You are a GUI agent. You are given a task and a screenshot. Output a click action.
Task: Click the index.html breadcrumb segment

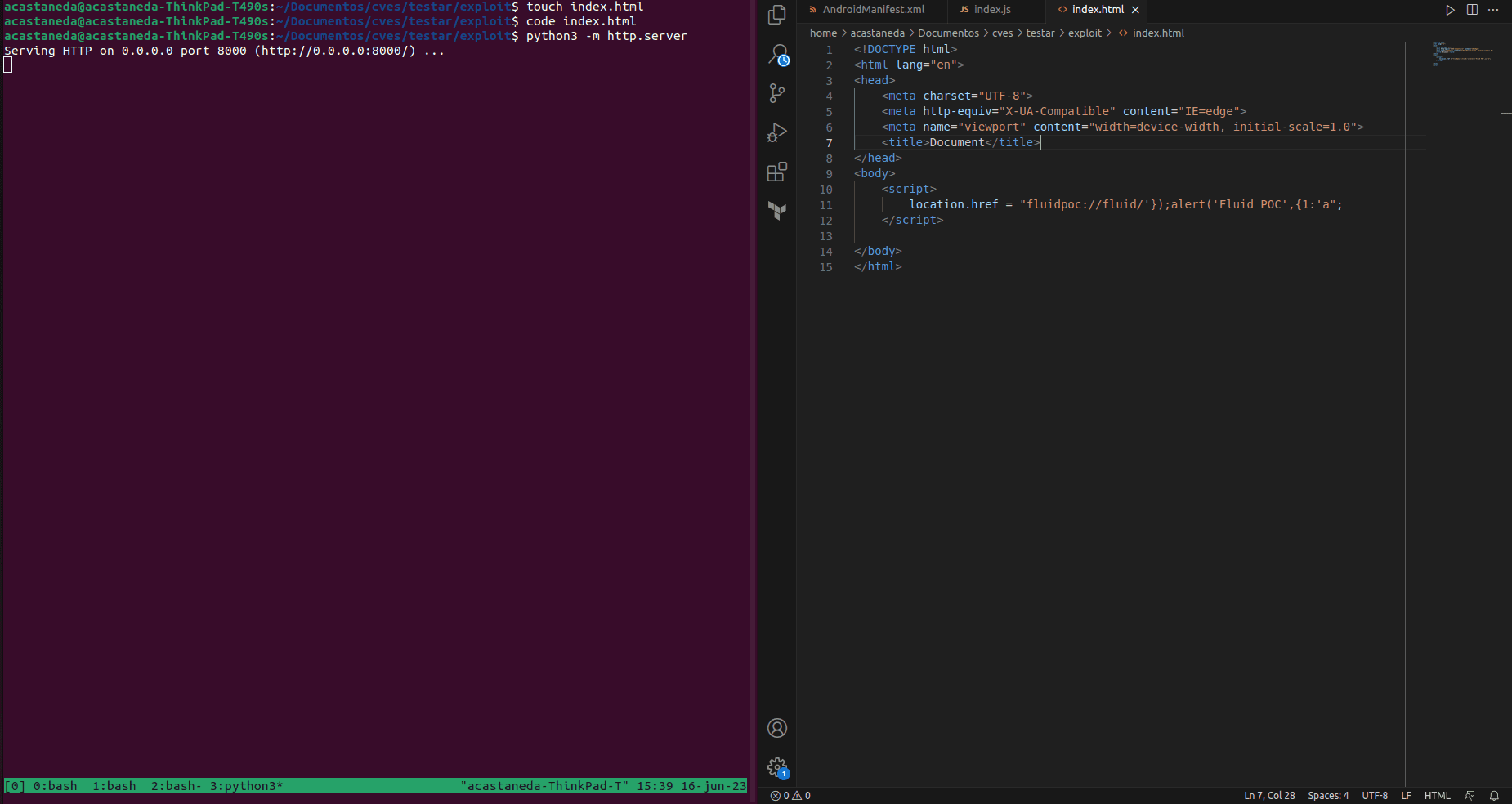1158,33
